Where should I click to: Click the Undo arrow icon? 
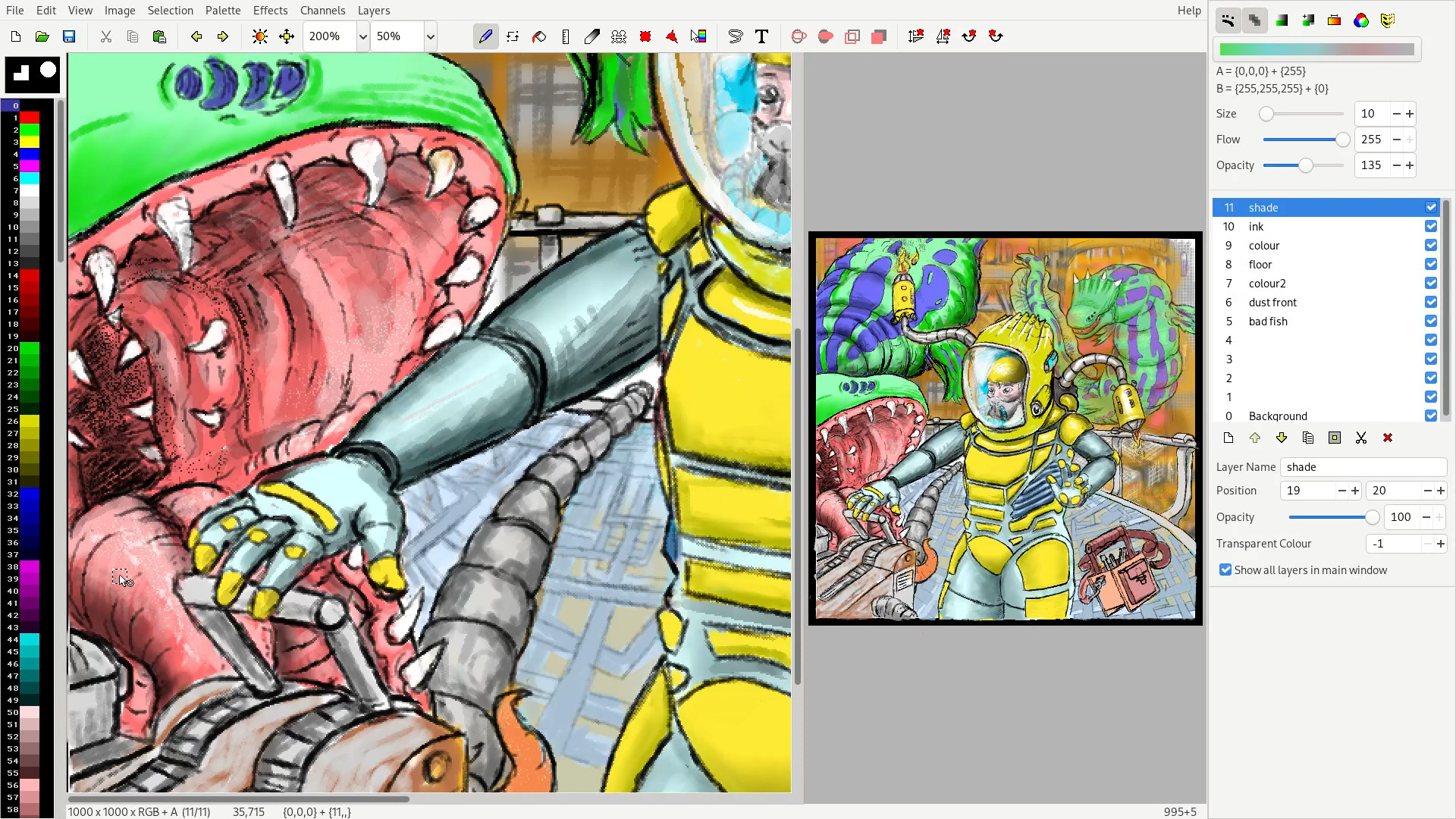(196, 36)
